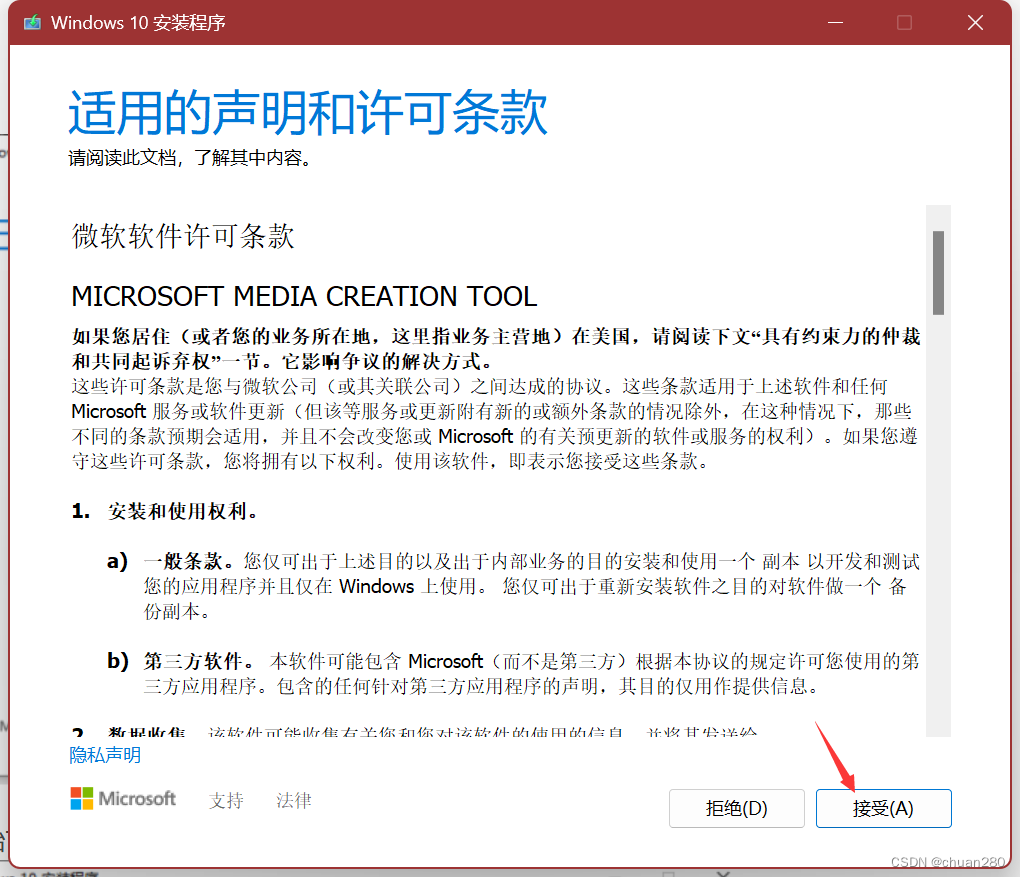Click the 安装和使用权利 list item text
Screen dimensions: 1020x877
pyautogui.click(x=183, y=510)
